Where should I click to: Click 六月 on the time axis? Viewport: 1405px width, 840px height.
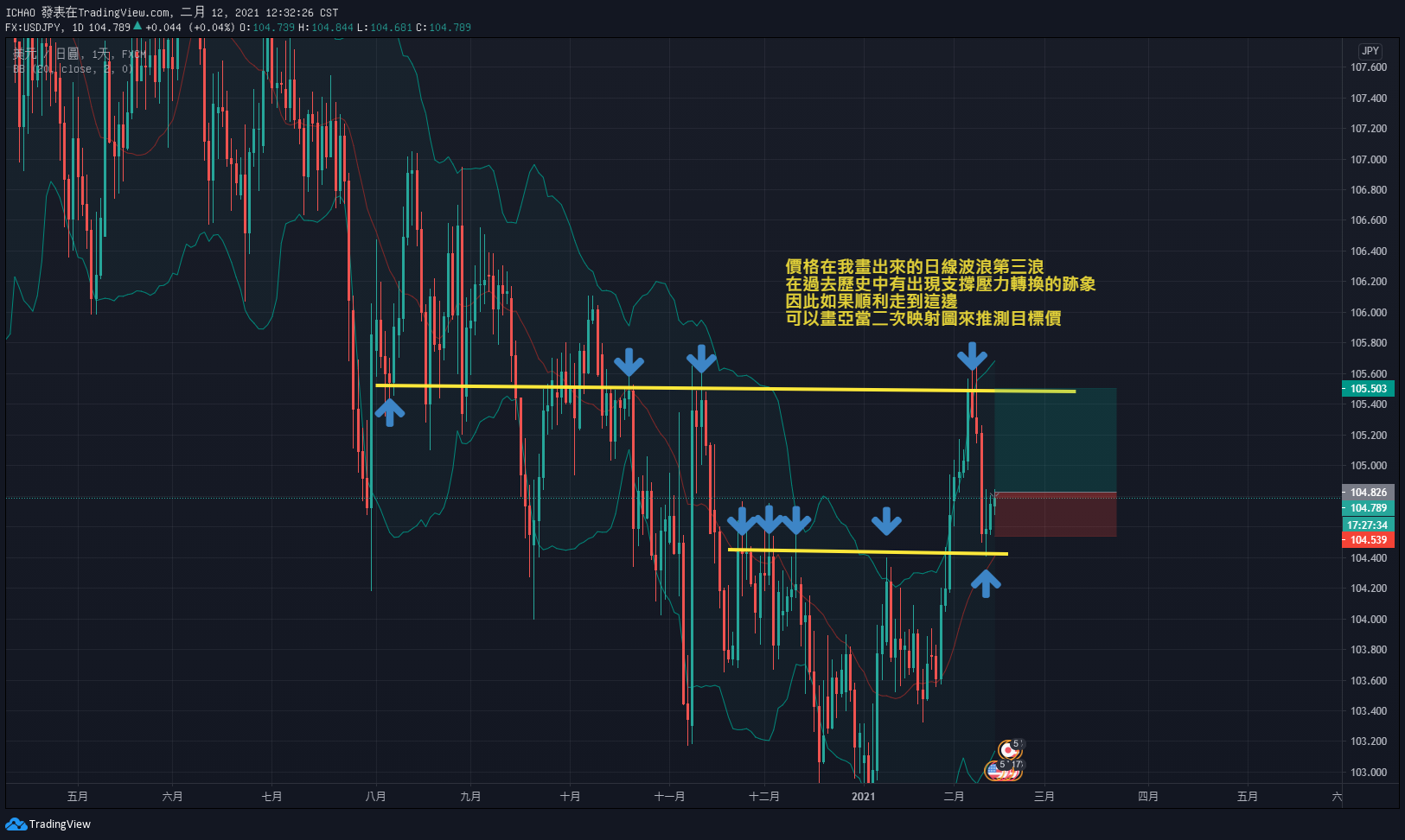[x=172, y=796]
